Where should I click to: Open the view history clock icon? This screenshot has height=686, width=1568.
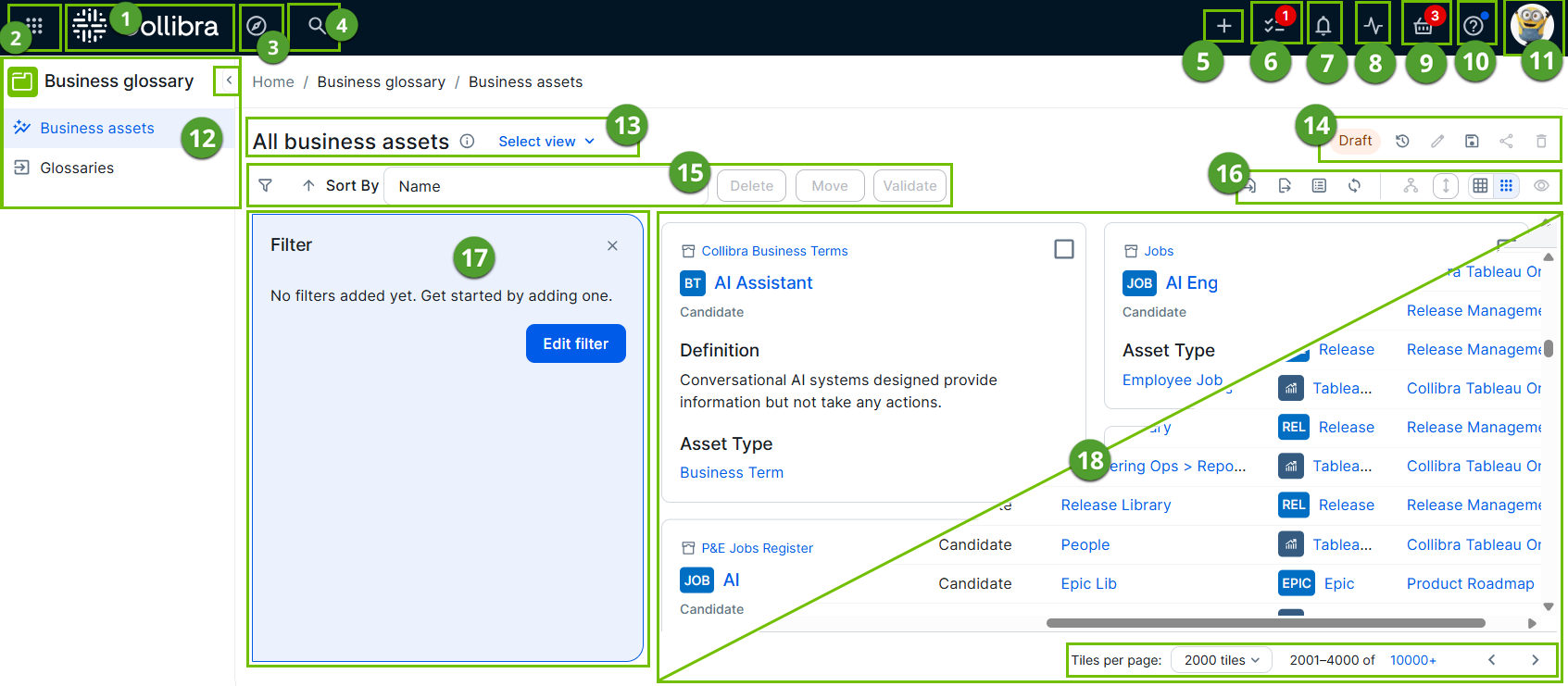coord(1402,141)
